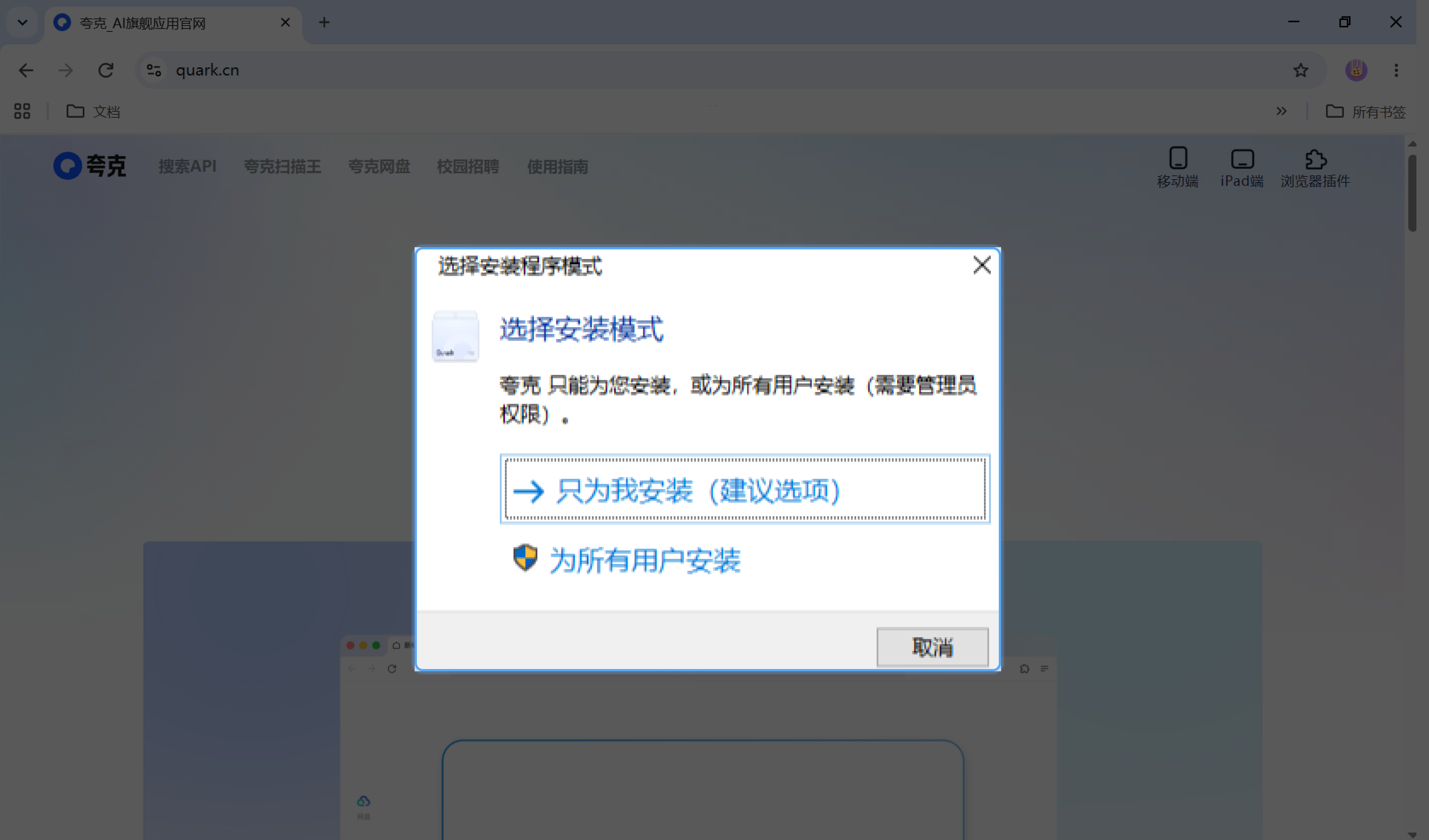Image resolution: width=1429 pixels, height=840 pixels.
Task: Go forward in browser history
Action: tap(66, 70)
